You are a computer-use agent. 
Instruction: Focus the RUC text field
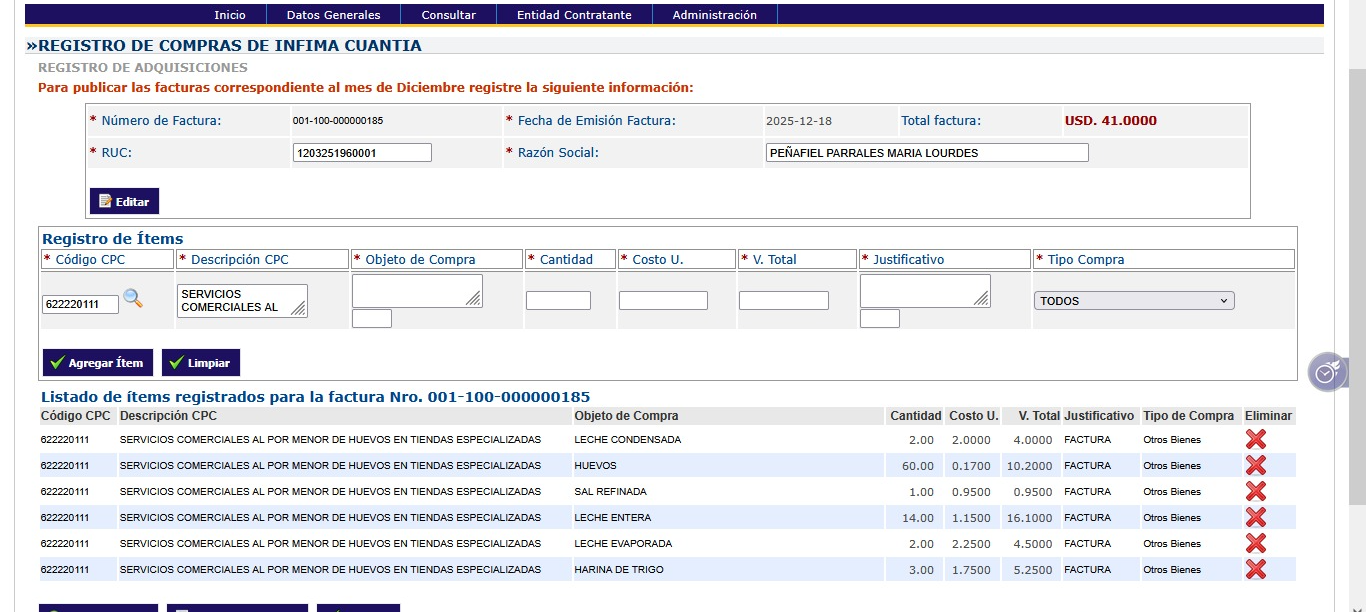(x=362, y=153)
